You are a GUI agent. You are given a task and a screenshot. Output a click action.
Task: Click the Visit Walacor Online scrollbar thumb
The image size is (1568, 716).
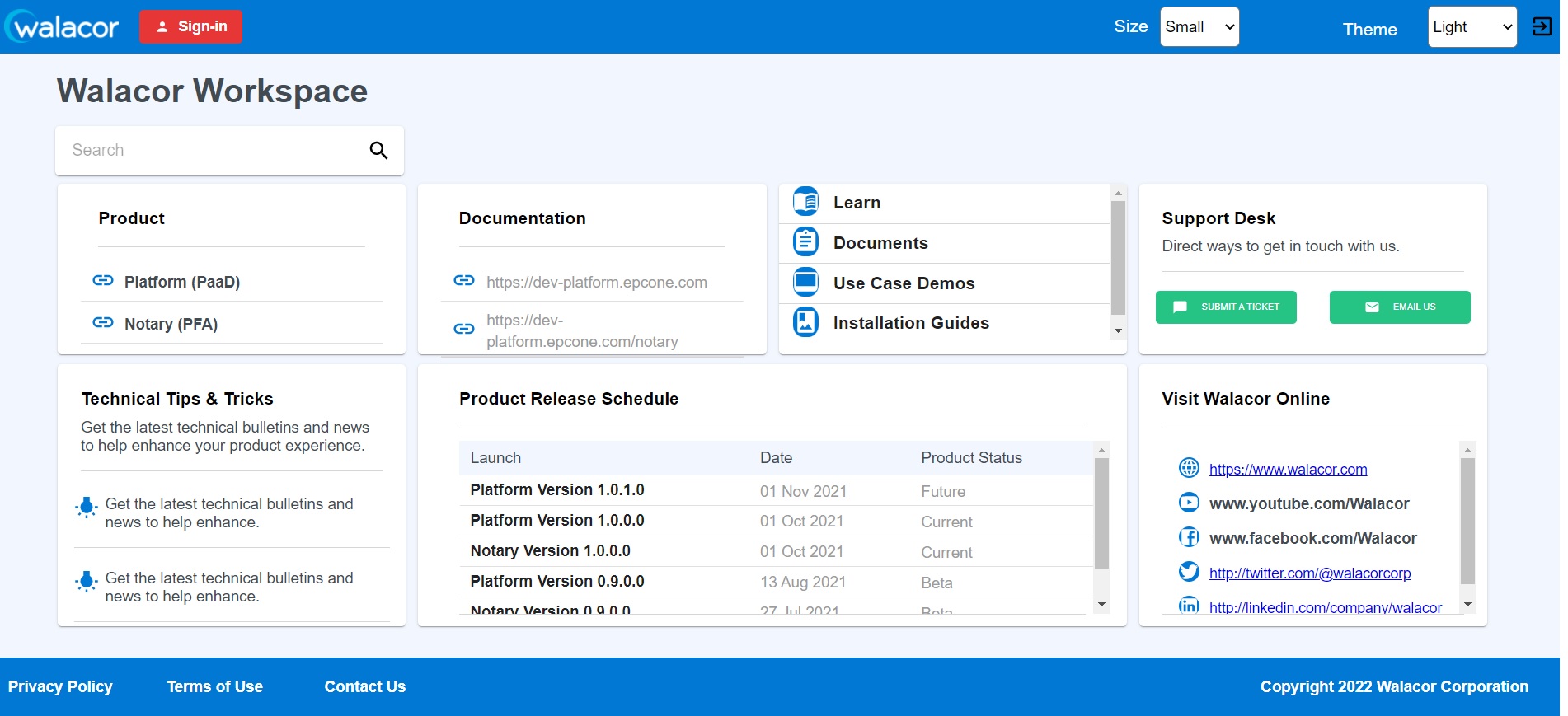(1467, 521)
